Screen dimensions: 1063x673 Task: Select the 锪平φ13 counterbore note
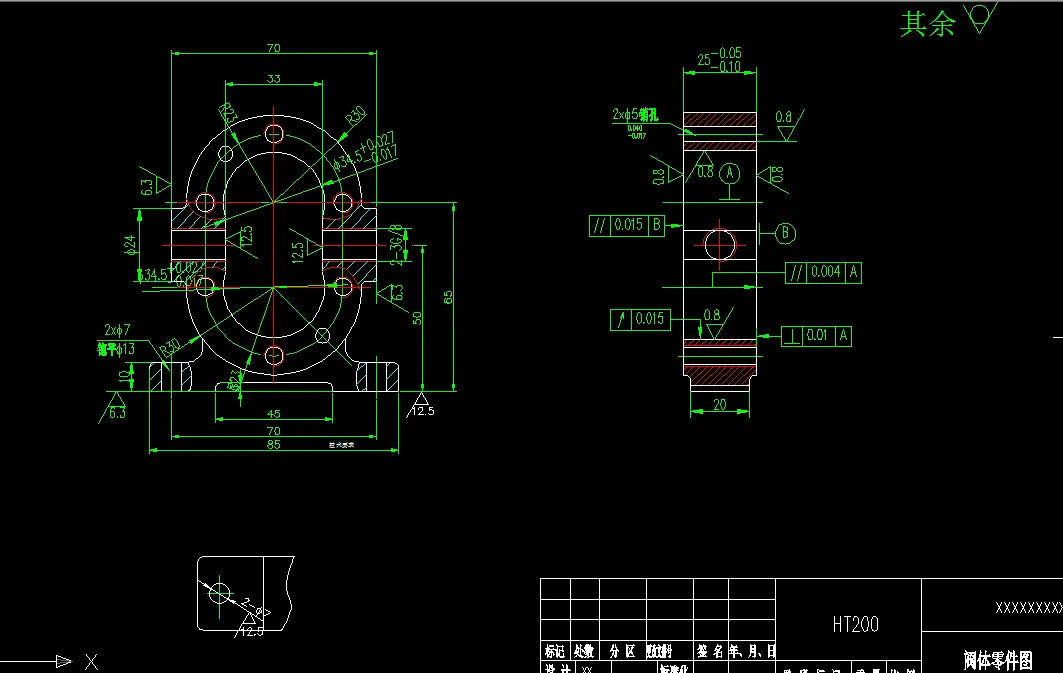pyautogui.click(x=116, y=349)
